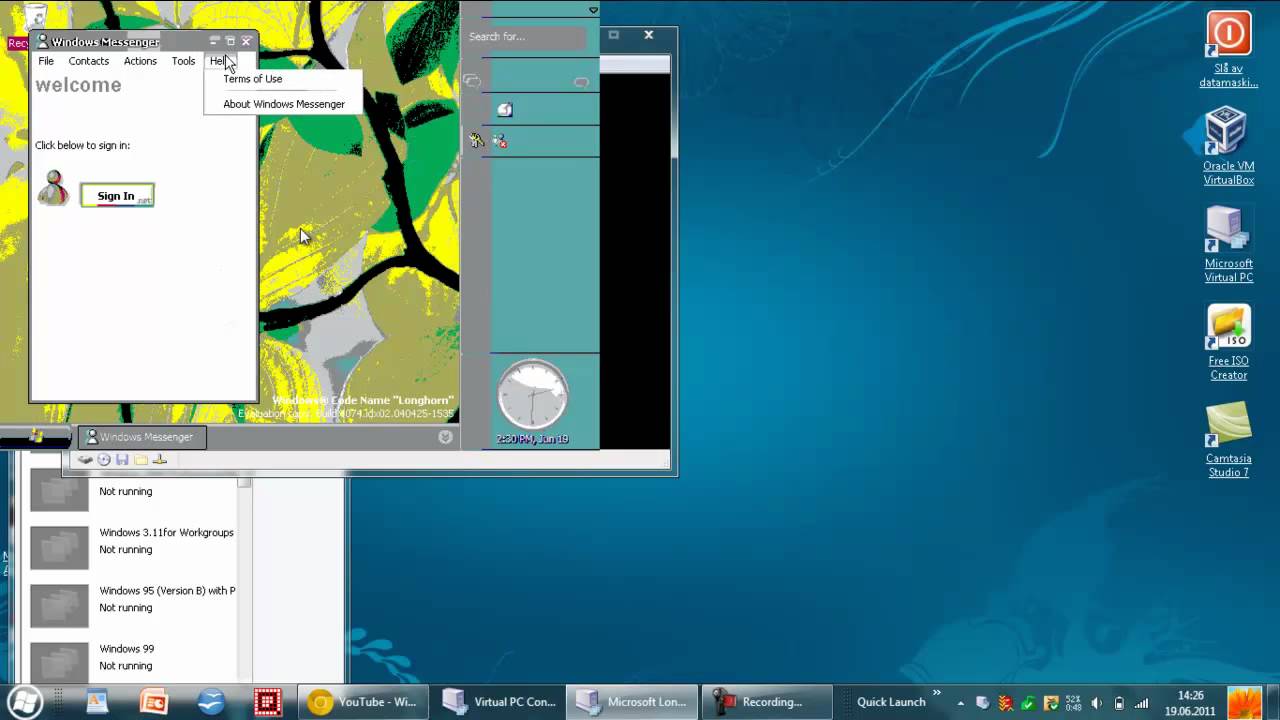Click the Windows 99 machine thumbnail
Viewport: 1280px width, 720px height.
coord(59,662)
